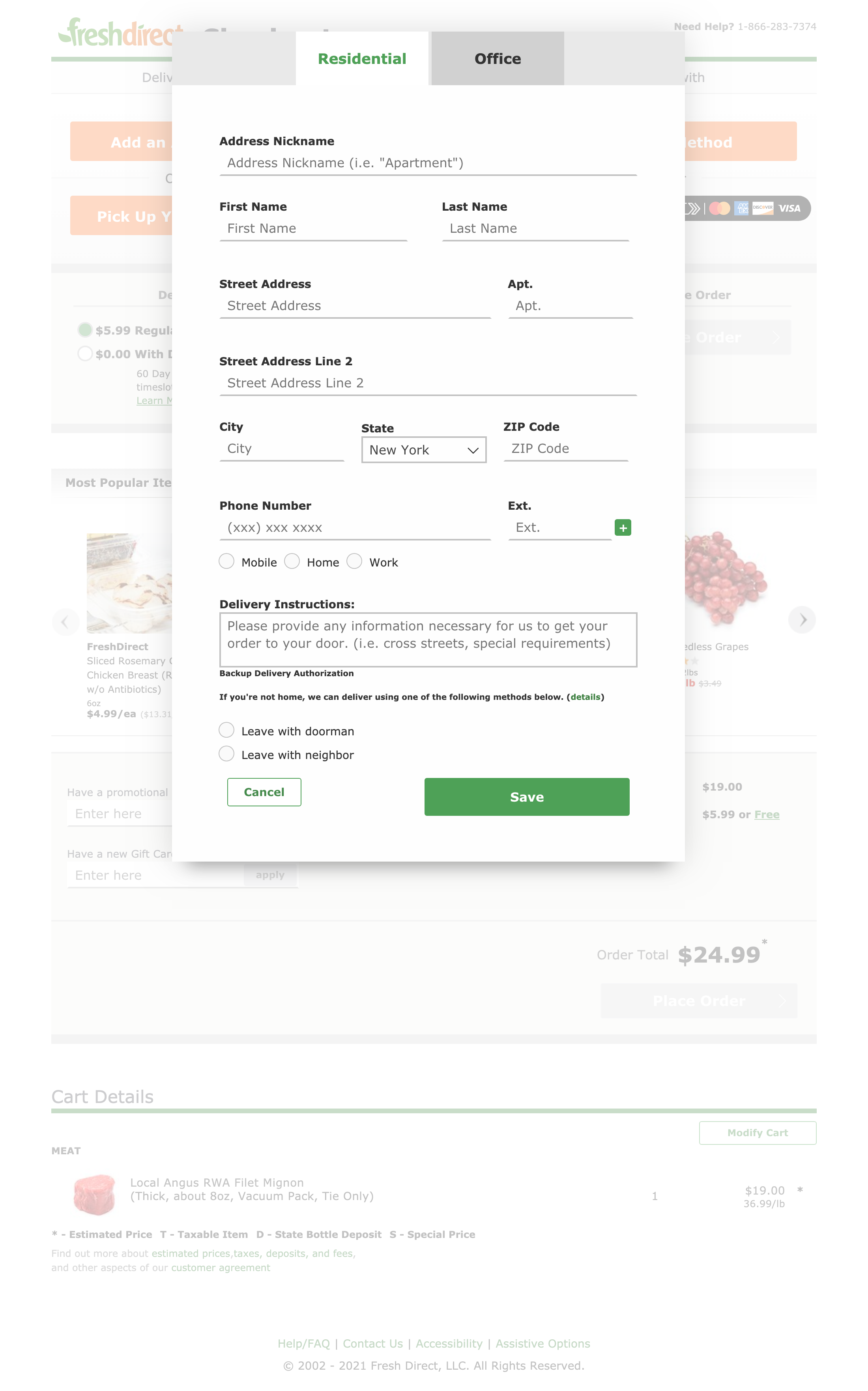The image size is (868, 1391).
Task: Click the Discover card icon
Action: [x=763, y=208]
